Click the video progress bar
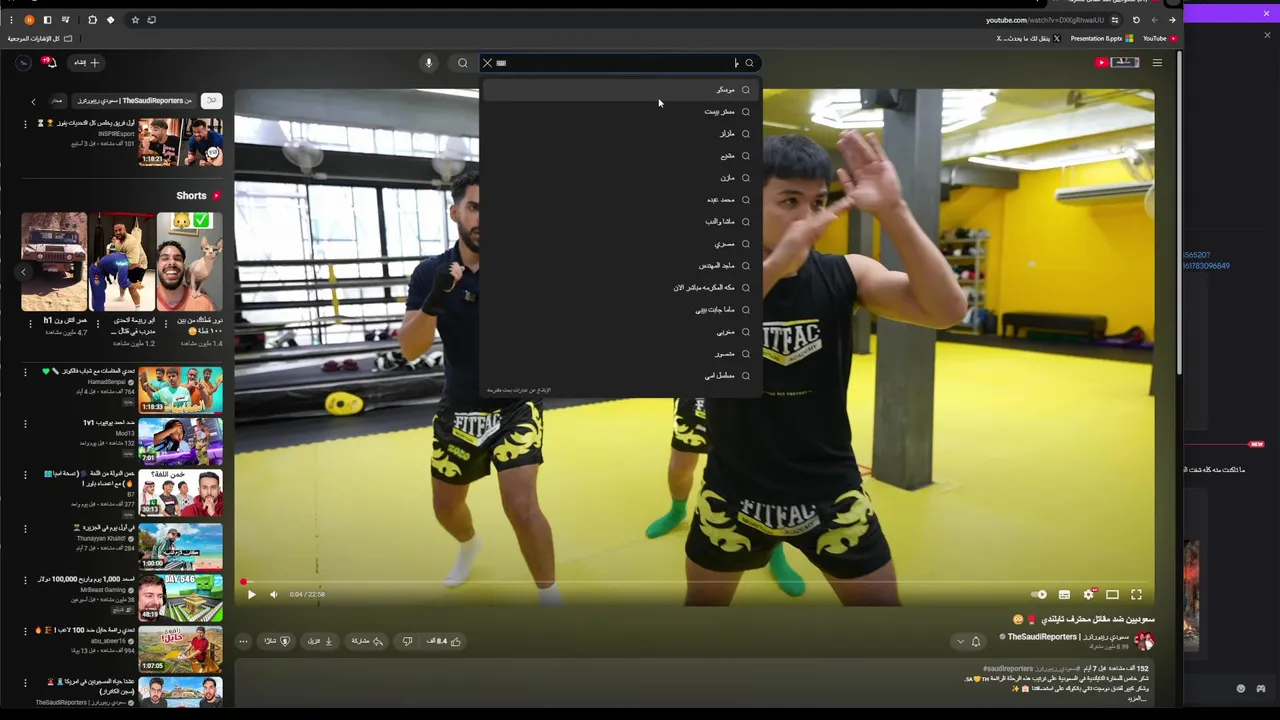Screen dimensions: 1280x720 tap(694, 581)
